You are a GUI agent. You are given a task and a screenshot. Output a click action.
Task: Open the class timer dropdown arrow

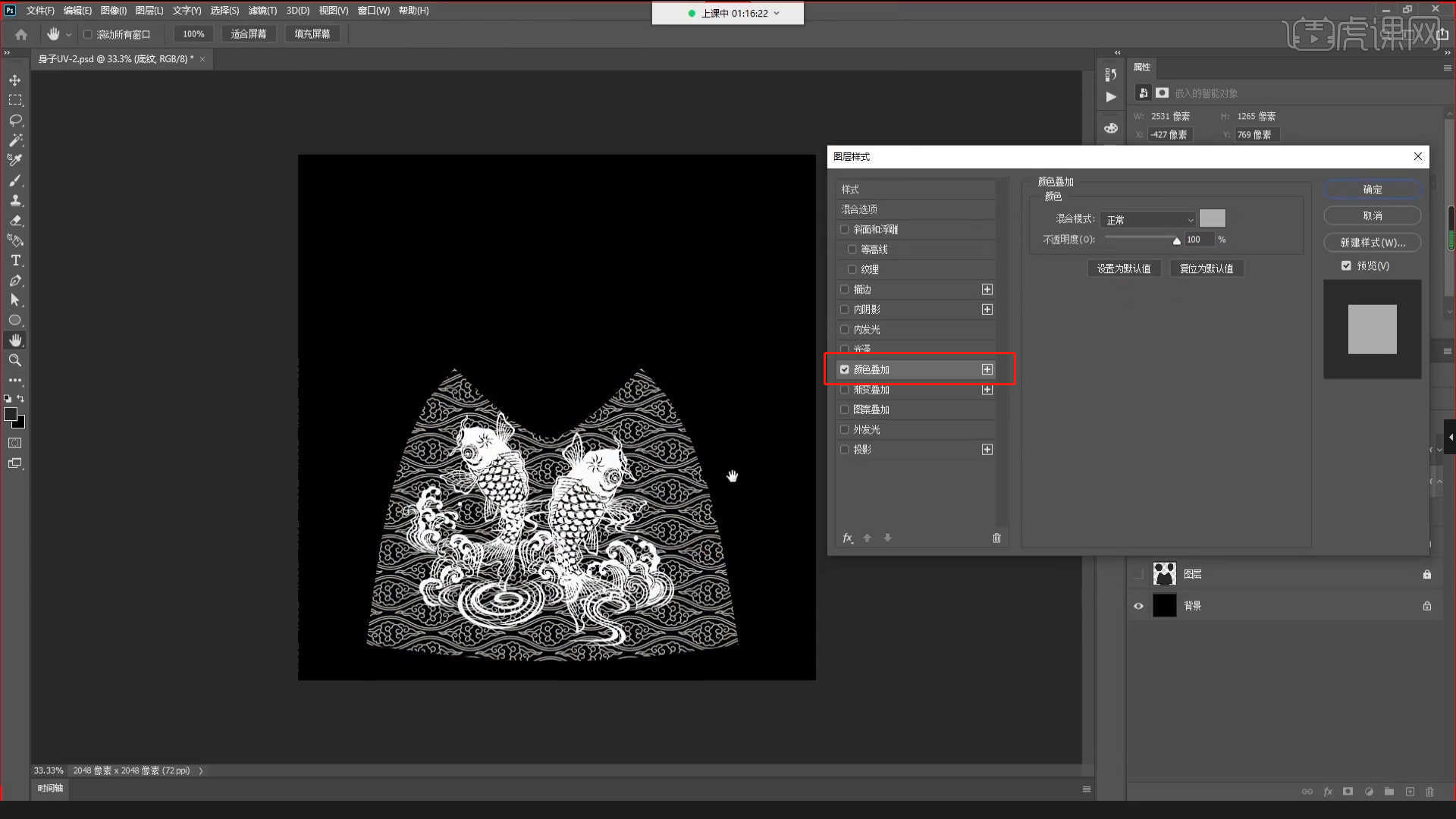tap(777, 13)
